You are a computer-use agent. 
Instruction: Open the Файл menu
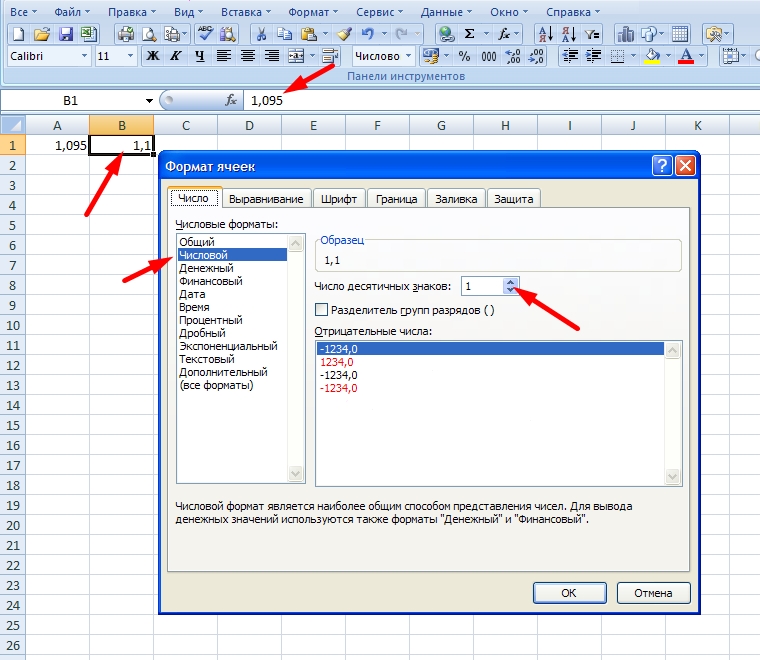[x=72, y=12]
